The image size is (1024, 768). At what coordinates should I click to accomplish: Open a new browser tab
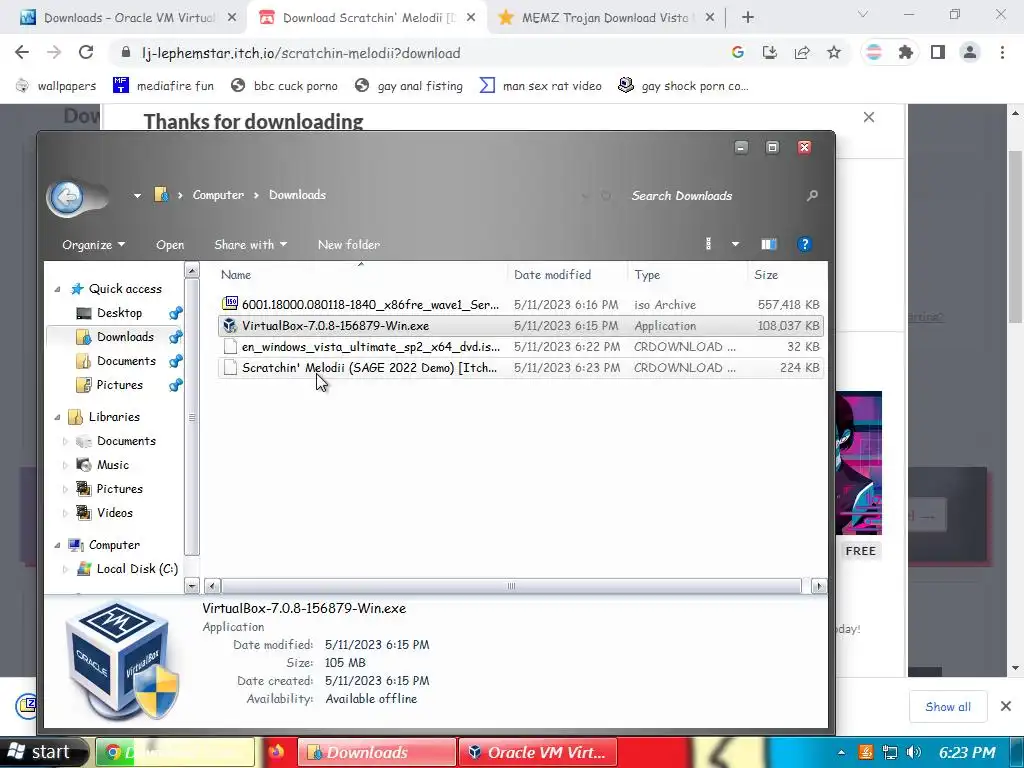click(748, 18)
